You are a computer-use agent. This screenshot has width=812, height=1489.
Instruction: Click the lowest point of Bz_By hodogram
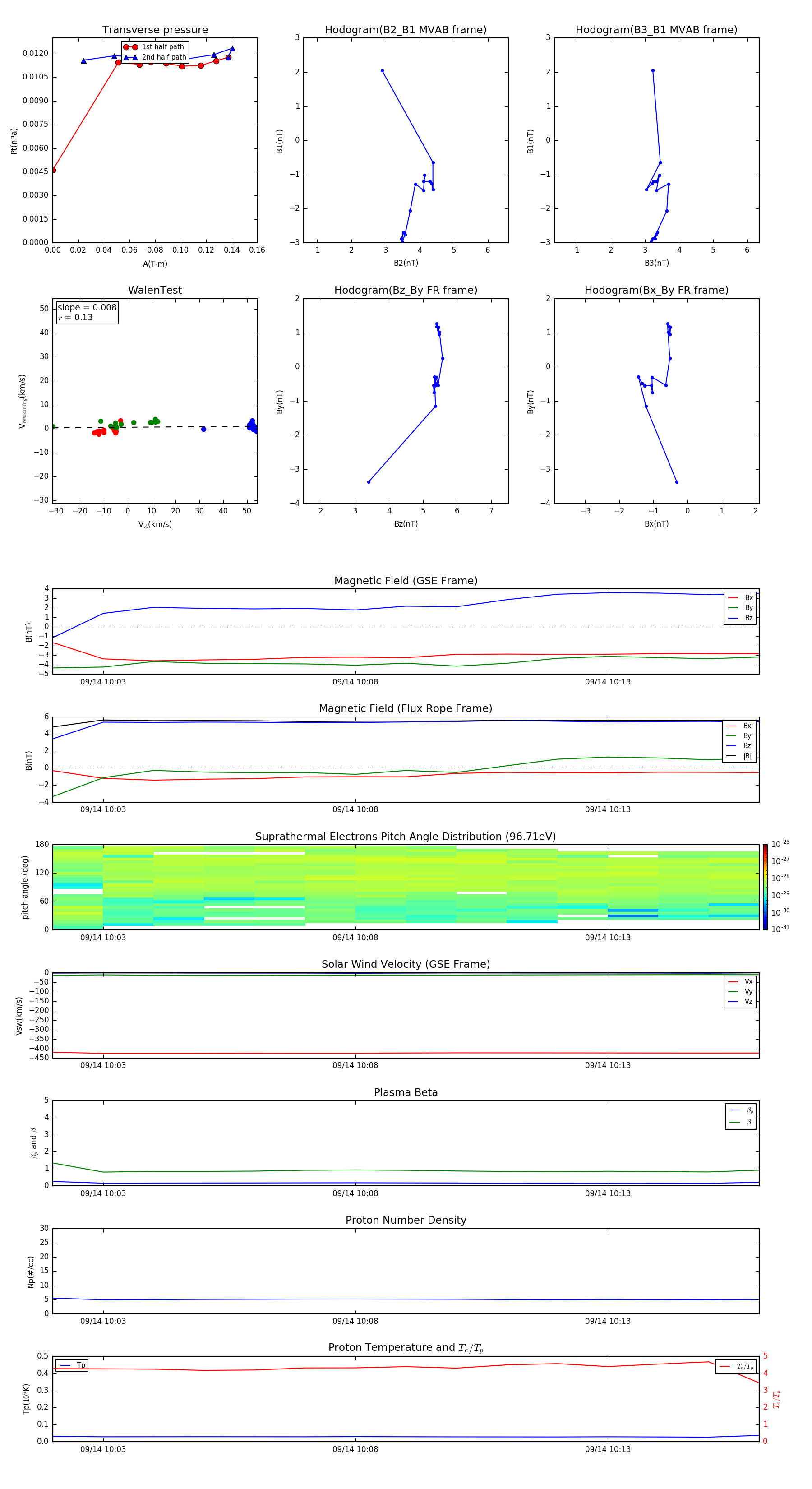369,481
